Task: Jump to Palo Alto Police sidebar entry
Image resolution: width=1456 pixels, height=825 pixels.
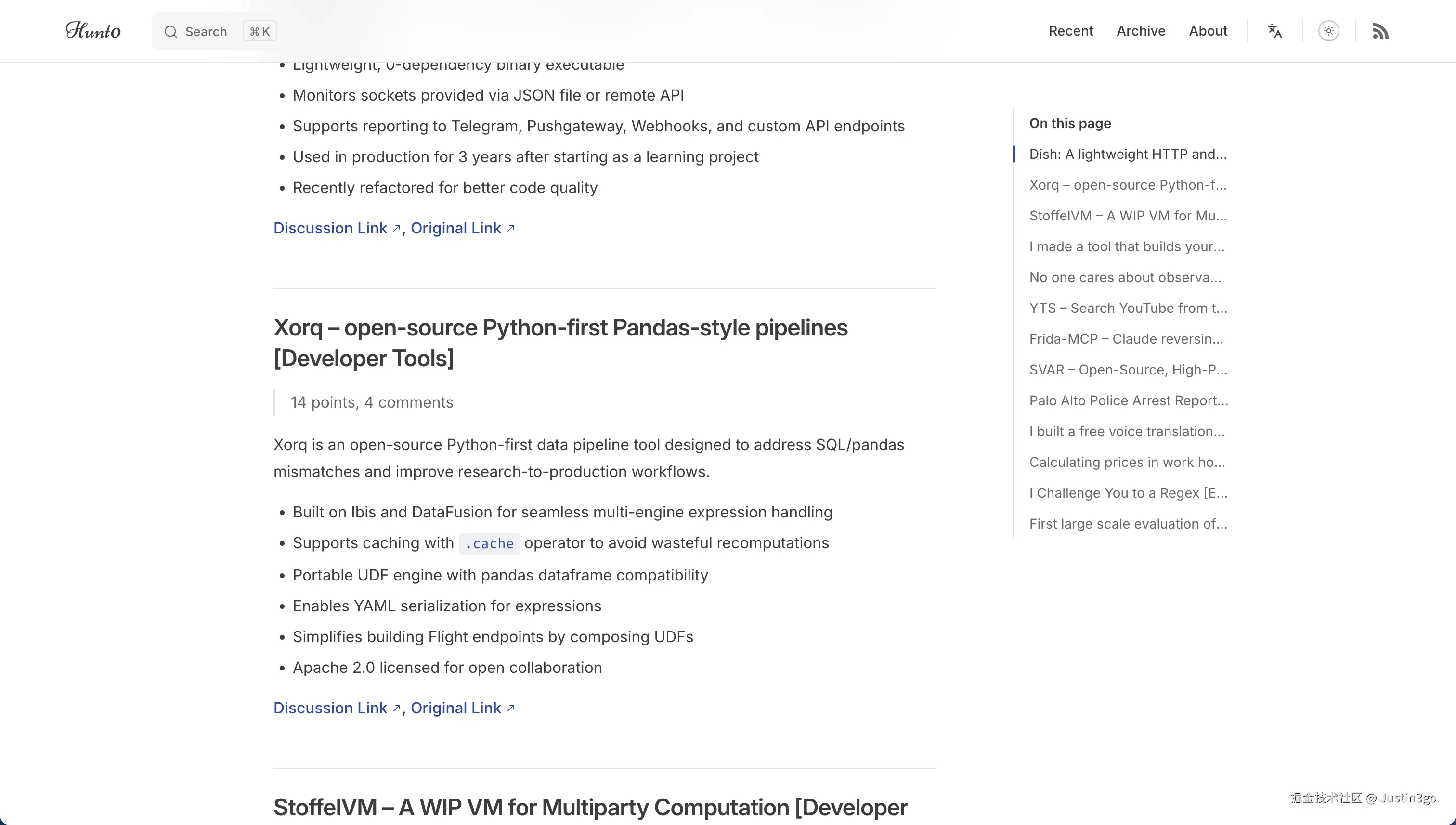Action: tap(1128, 400)
